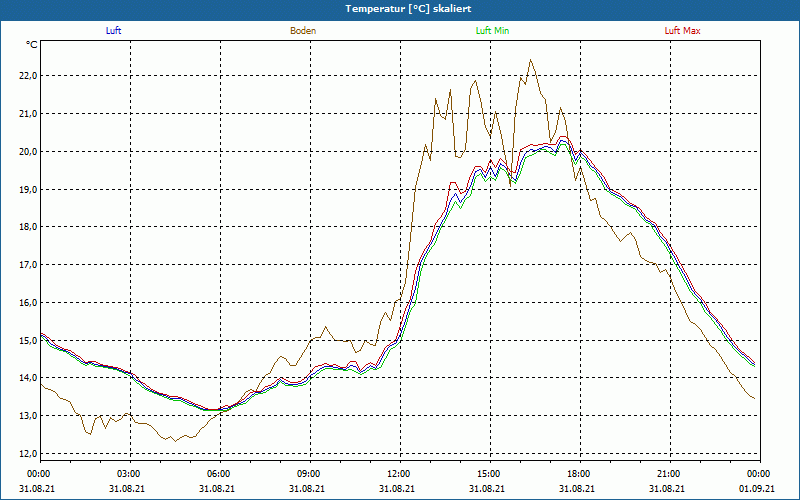Click the 18,0 y-axis value
This screenshot has height=500, width=800.
click(29, 227)
